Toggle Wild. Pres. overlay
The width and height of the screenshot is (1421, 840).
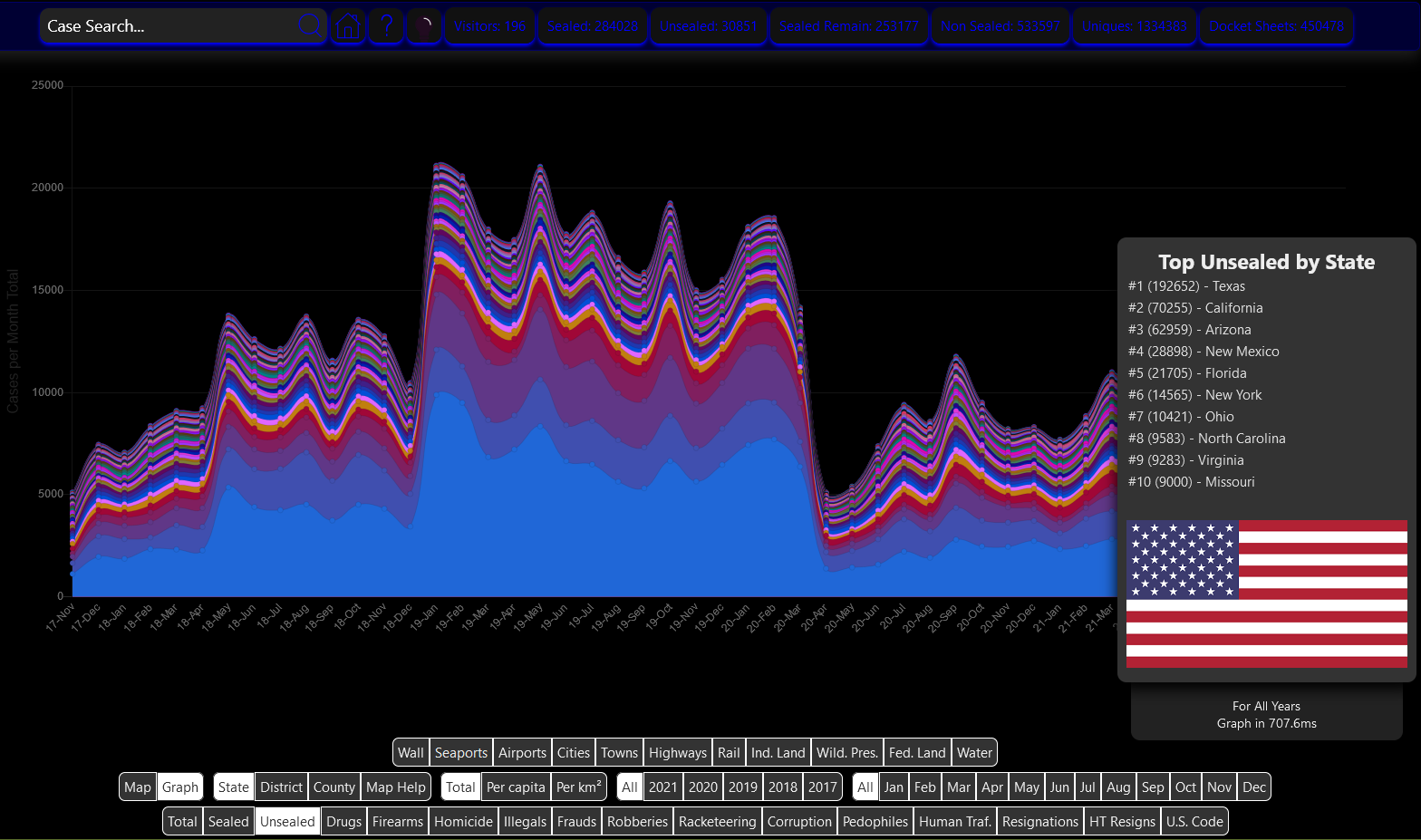(x=847, y=752)
